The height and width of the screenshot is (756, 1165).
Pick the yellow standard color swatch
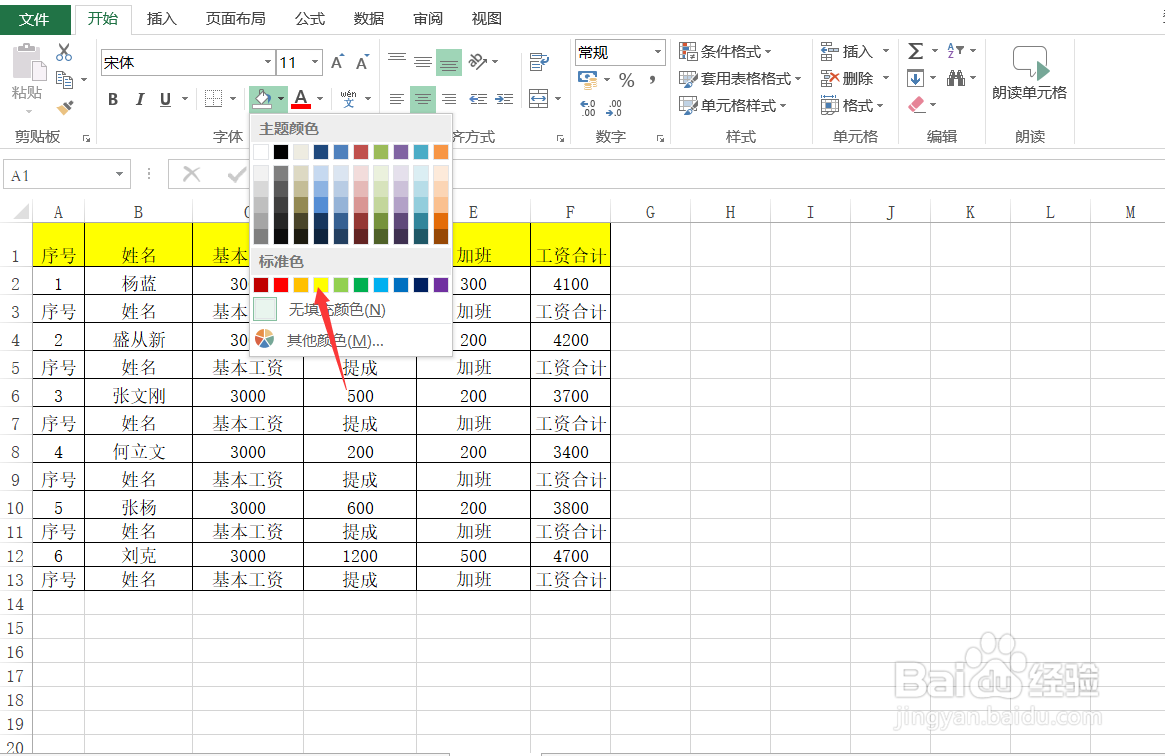point(321,284)
